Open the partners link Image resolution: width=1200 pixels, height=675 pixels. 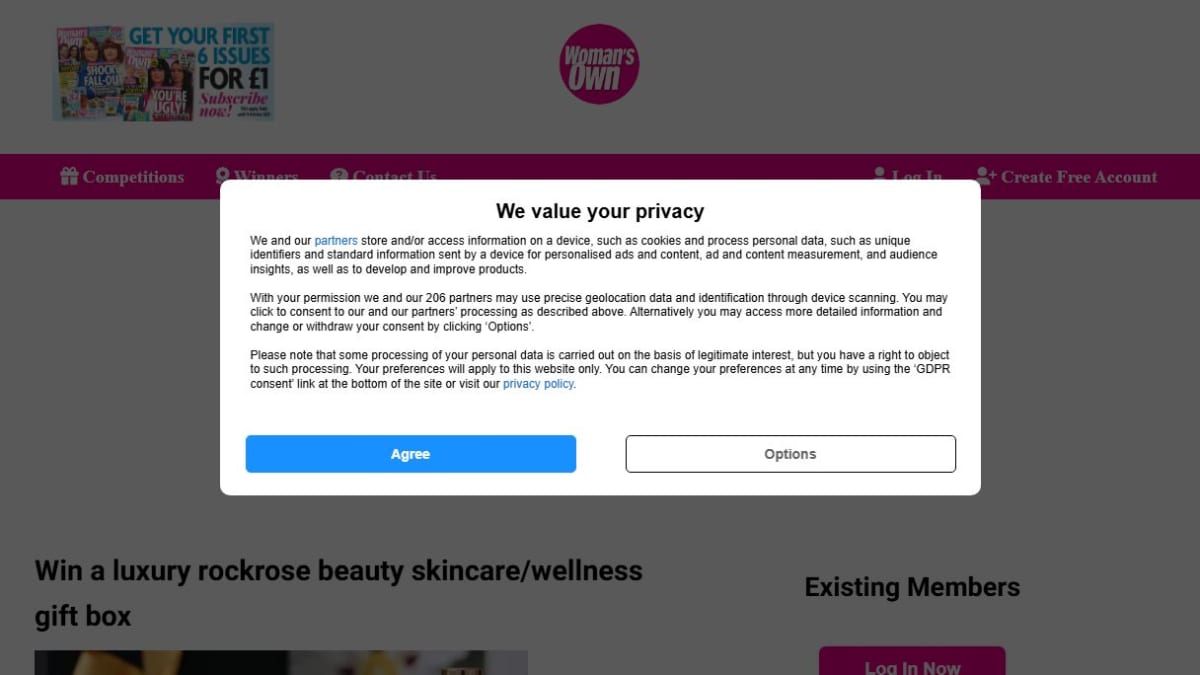coord(336,241)
